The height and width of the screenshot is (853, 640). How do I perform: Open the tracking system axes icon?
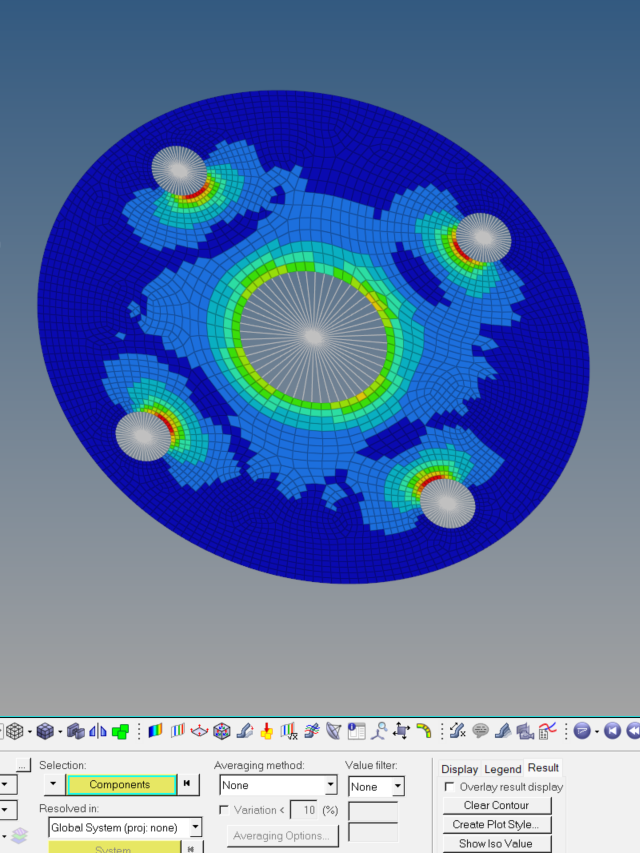[379, 731]
